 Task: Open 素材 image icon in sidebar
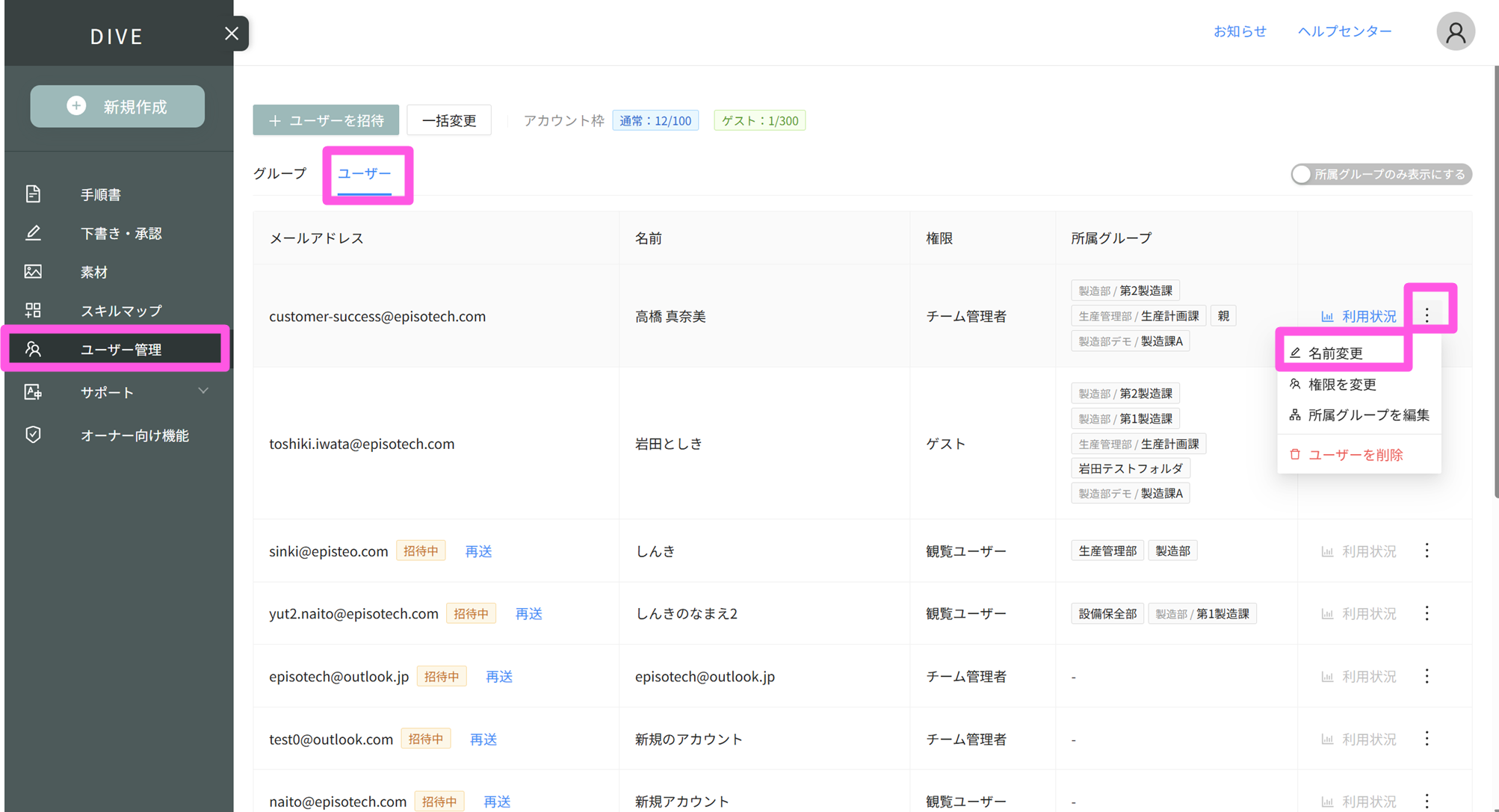pyautogui.click(x=33, y=272)
